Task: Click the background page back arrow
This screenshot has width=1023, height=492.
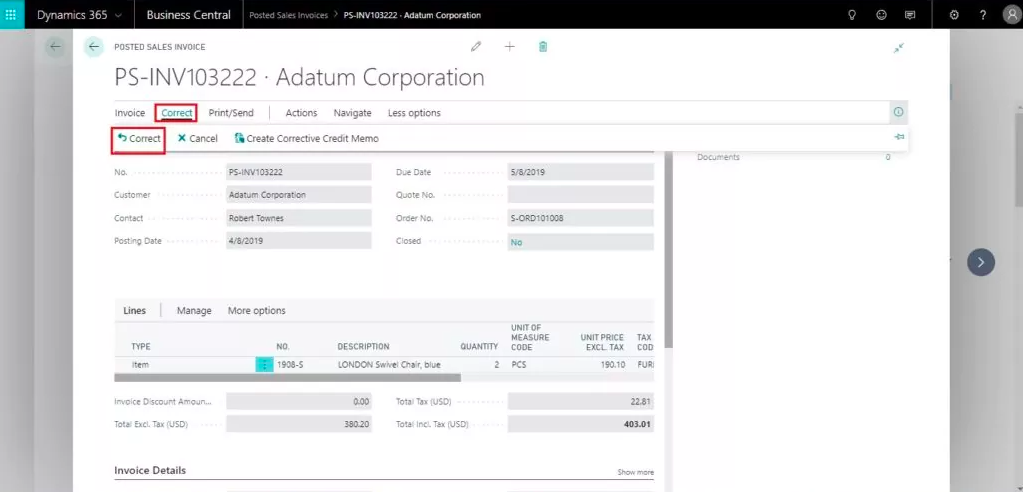Action: (55, 46)
